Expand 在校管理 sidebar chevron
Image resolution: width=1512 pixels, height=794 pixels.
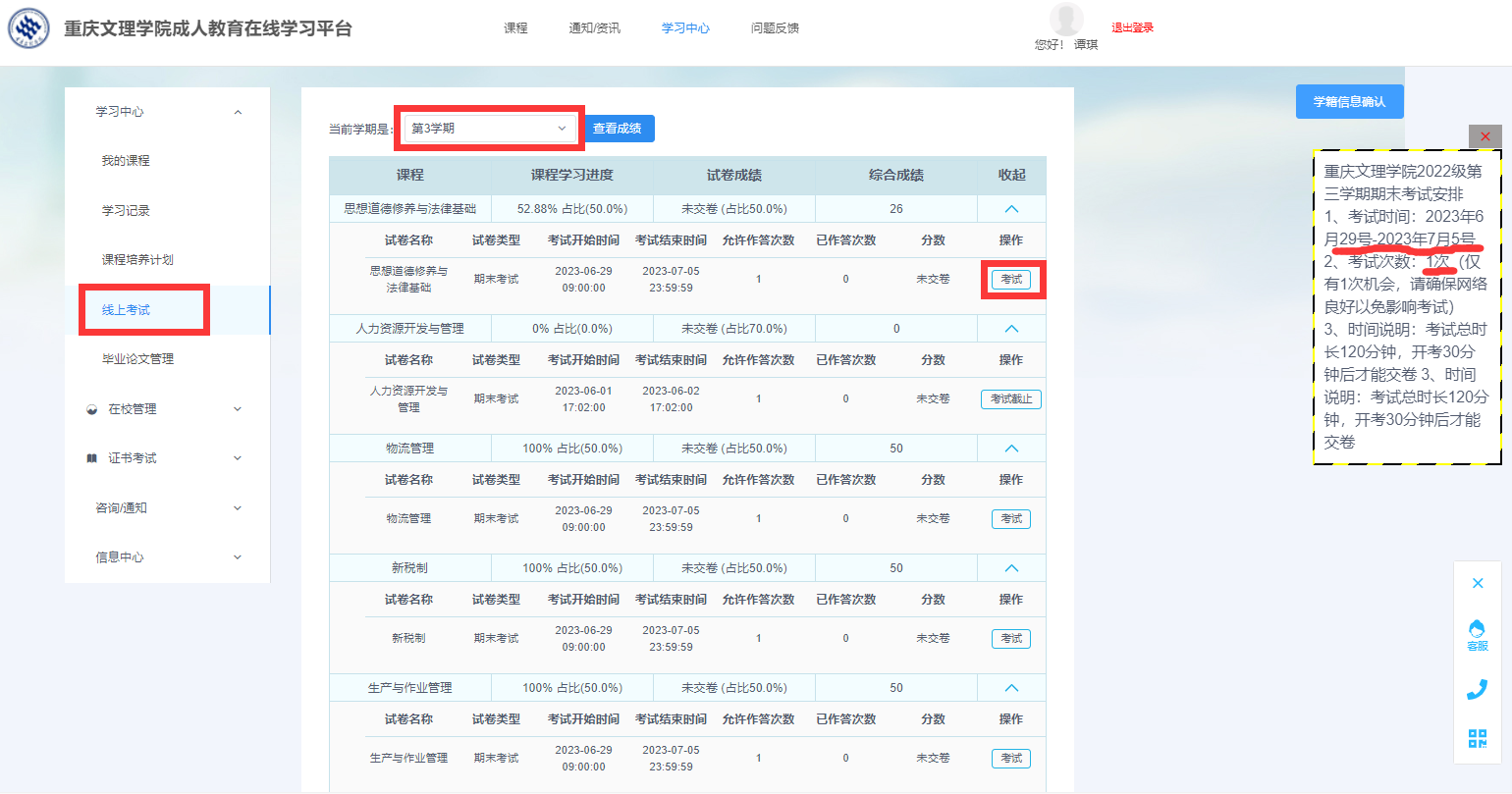coord(238,409)
